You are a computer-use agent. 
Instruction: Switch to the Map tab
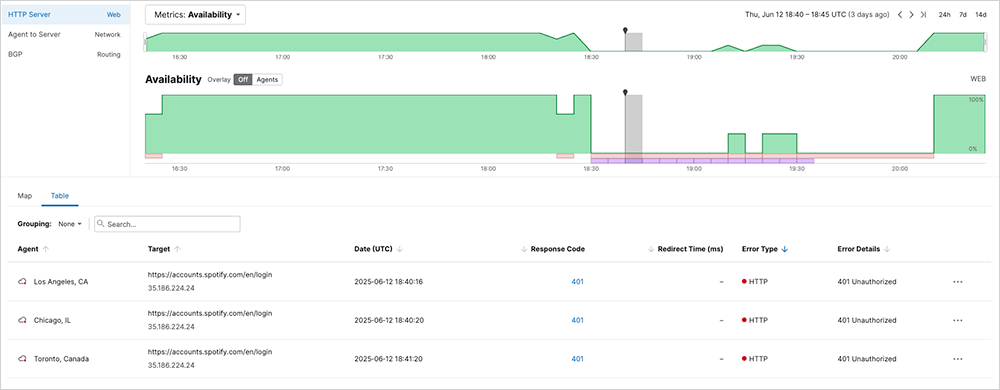point(25,196)
